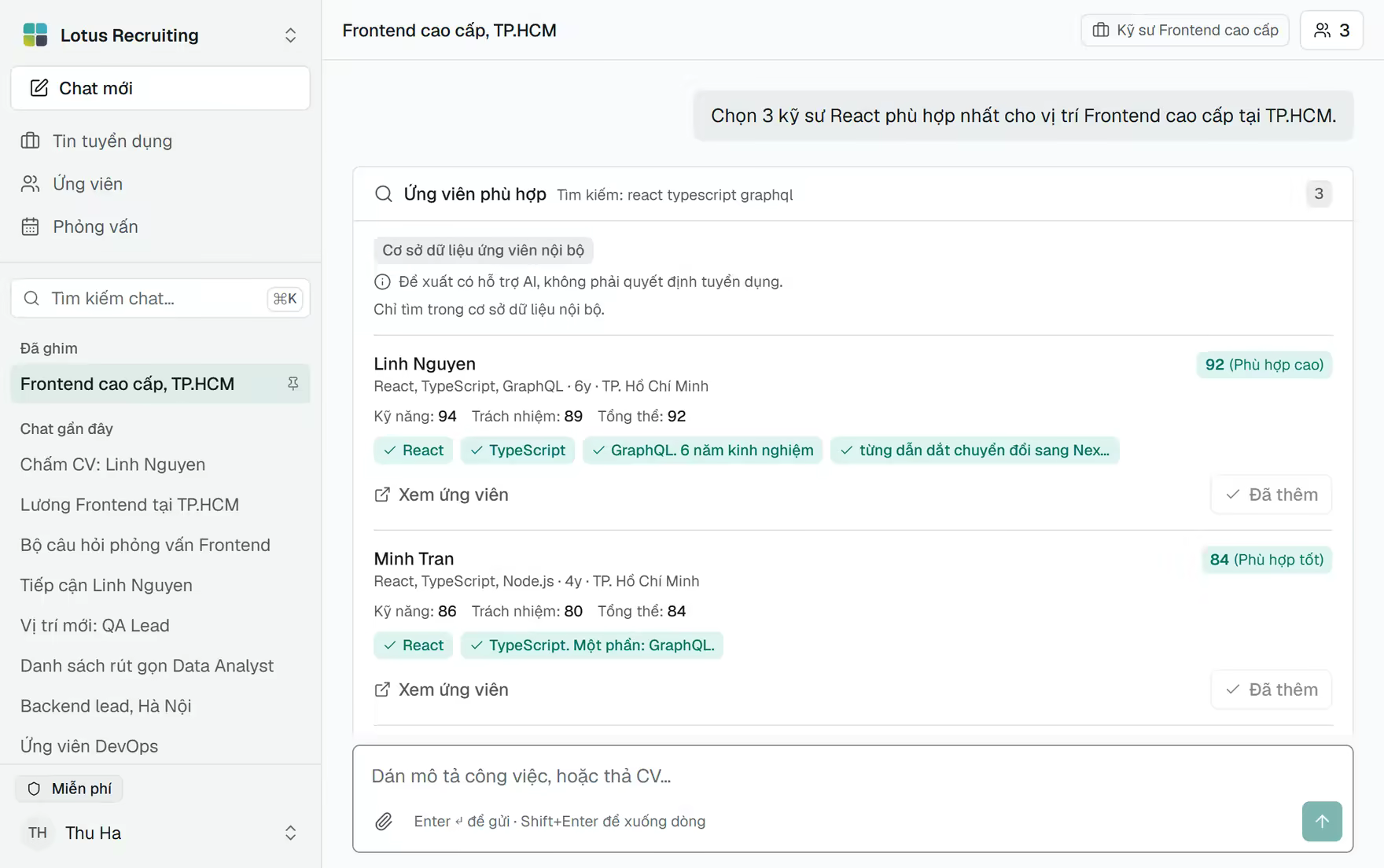This screenshot has width=1384, height=868.
Task: Click the 84 (Phù hợp tốt) score badge
Action: (x=1267, y=560)
